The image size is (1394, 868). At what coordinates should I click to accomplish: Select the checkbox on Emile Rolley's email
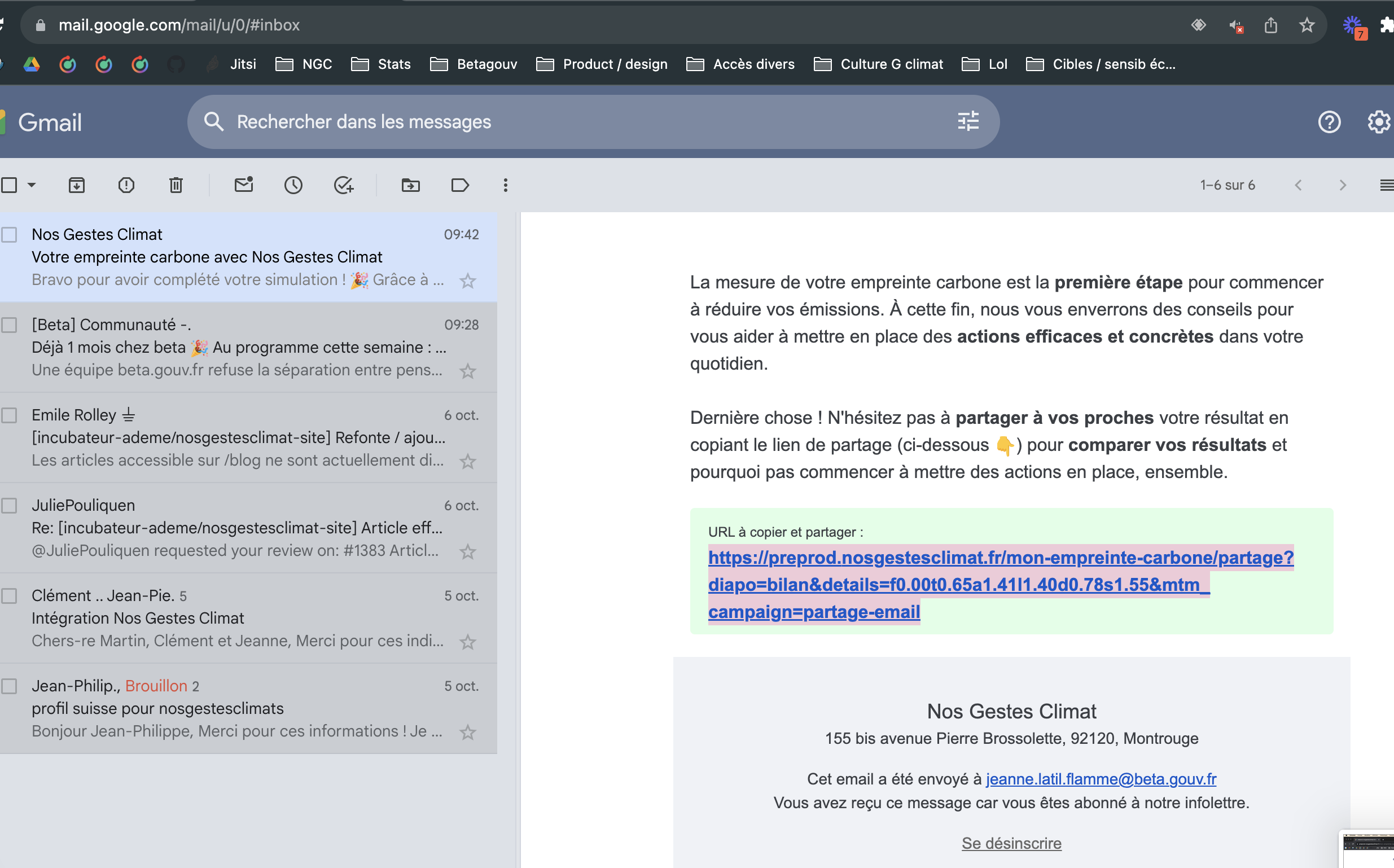(8, 415)
